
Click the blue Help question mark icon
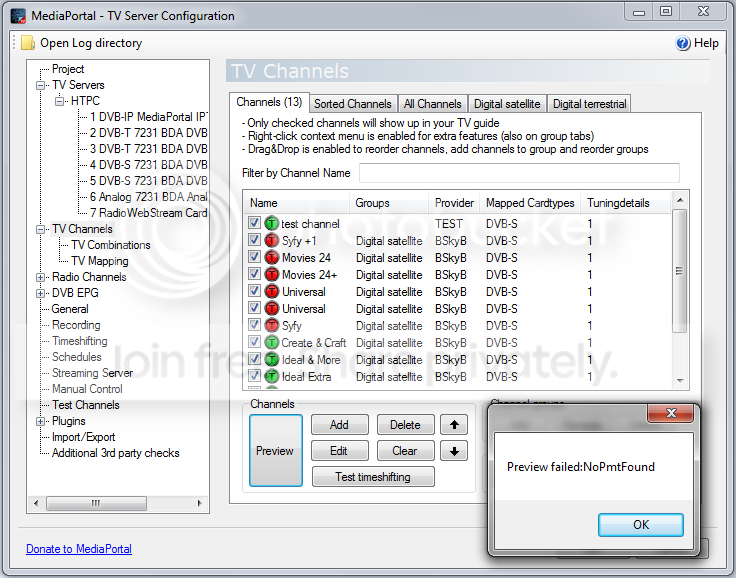coord(683,43)
